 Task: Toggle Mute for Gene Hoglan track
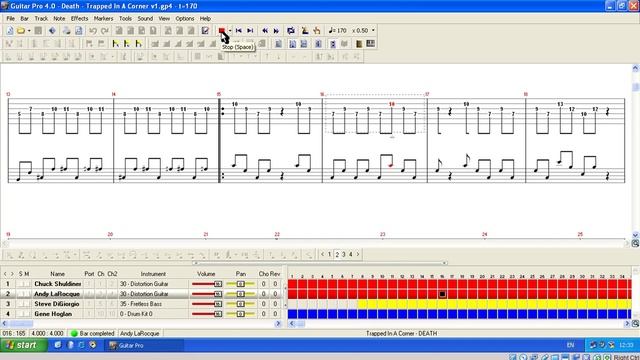pyautogui.click(x=27, y=314)
